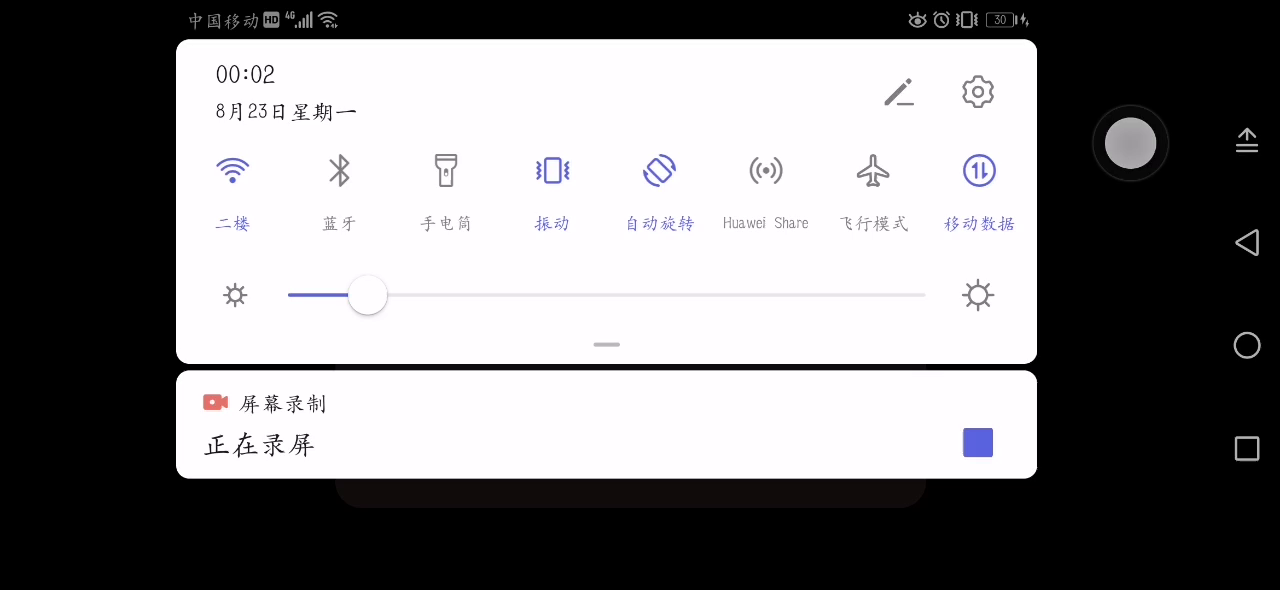Image resolution: width=1280 pixels, height=590 pixels.
Task: Tap the navigation bar hide arrow icon
Action: 1247,140
